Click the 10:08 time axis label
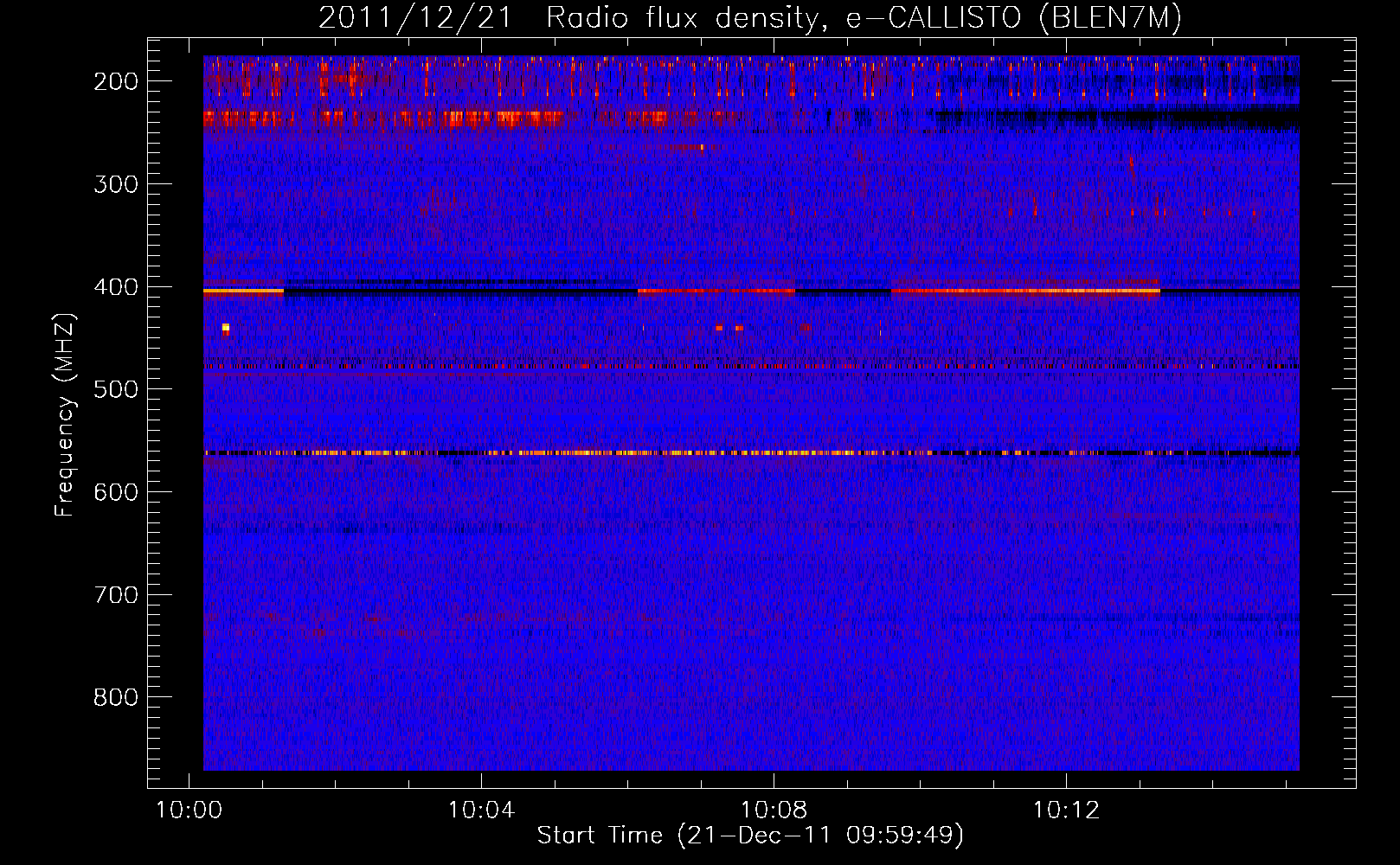This screenshot has width=1400, height=865. [774, 811]
